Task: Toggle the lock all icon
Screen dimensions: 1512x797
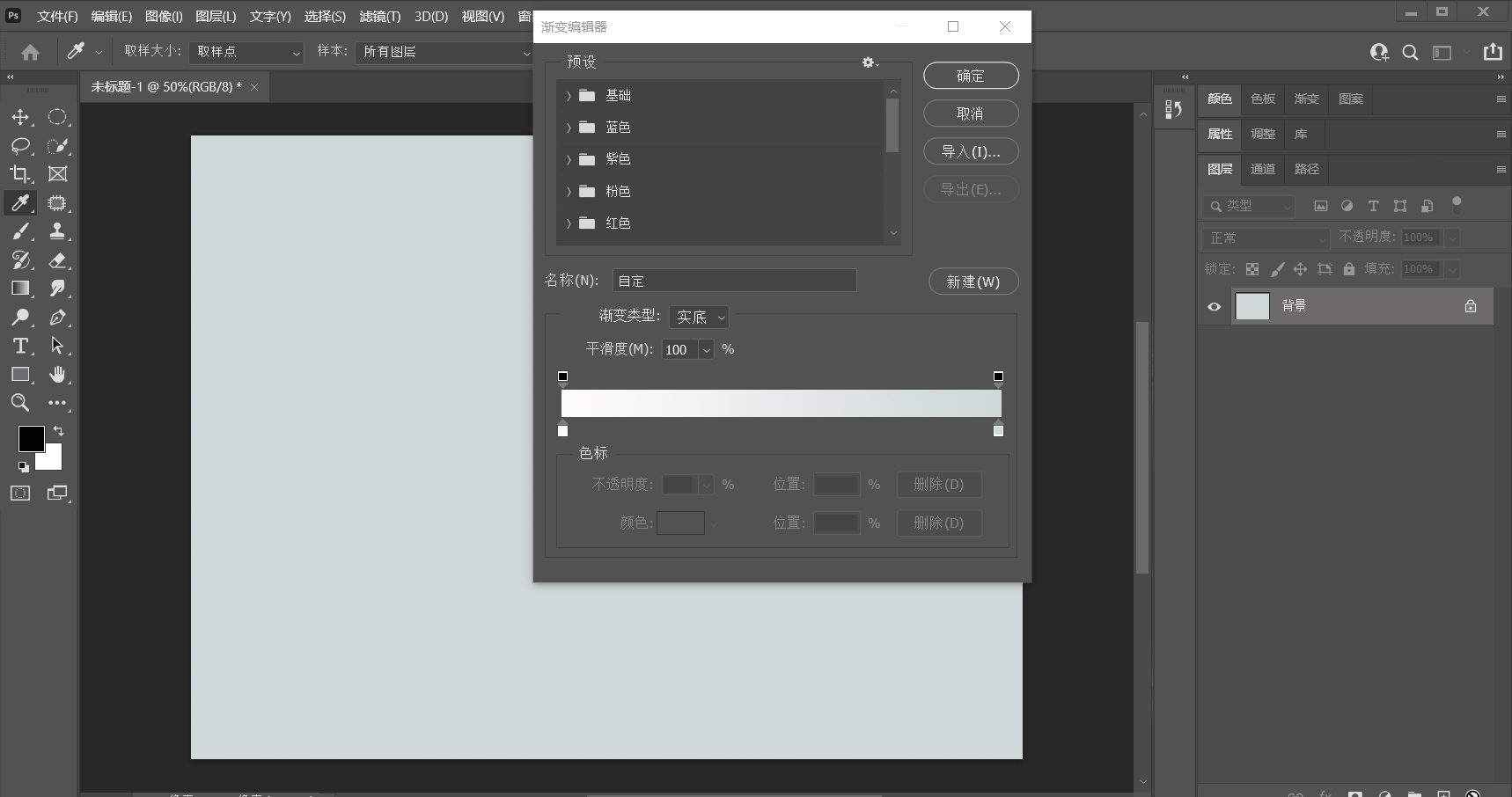Action: [1349, 269]
